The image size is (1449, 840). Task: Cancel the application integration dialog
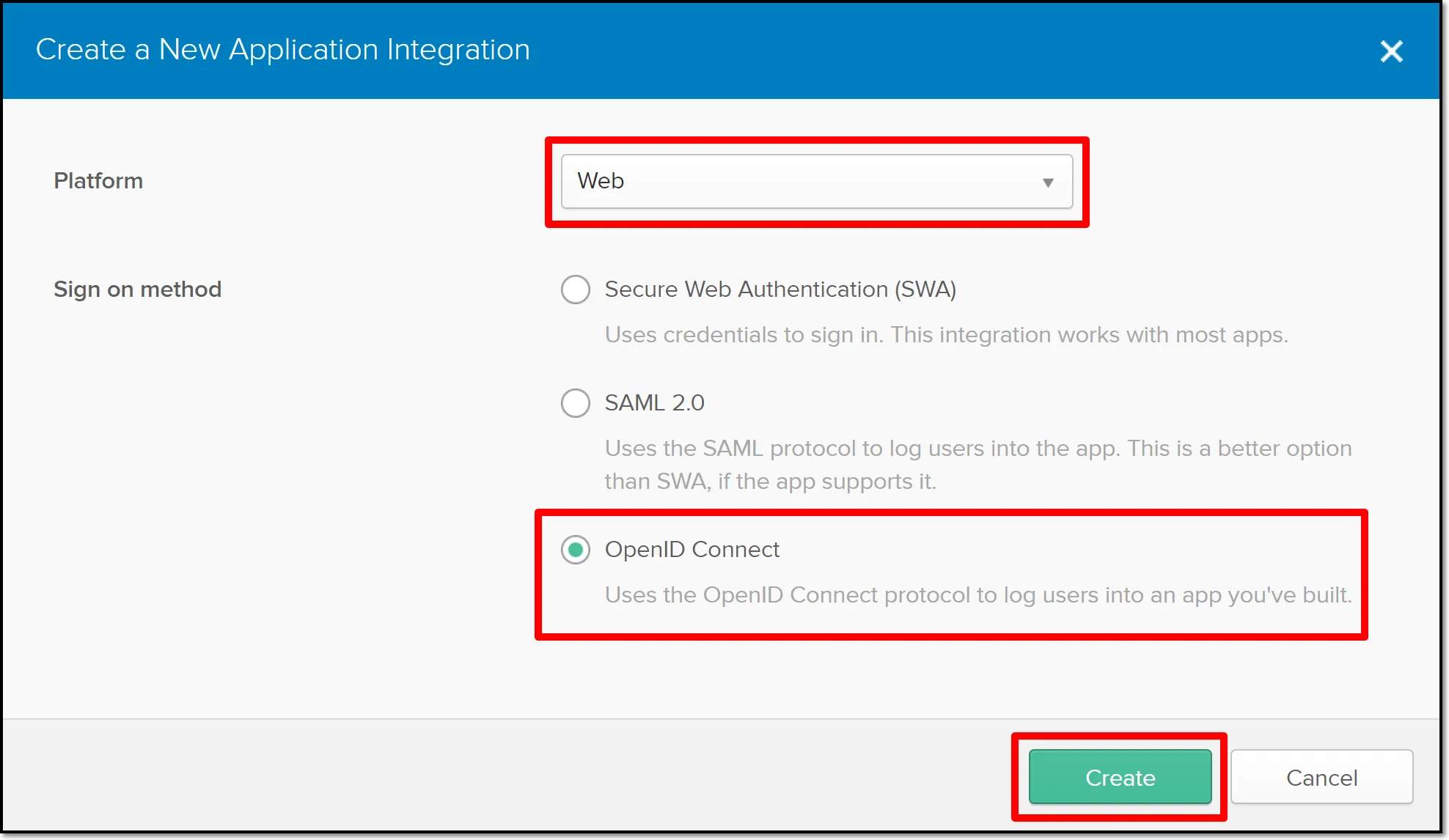click(1321, 777)
